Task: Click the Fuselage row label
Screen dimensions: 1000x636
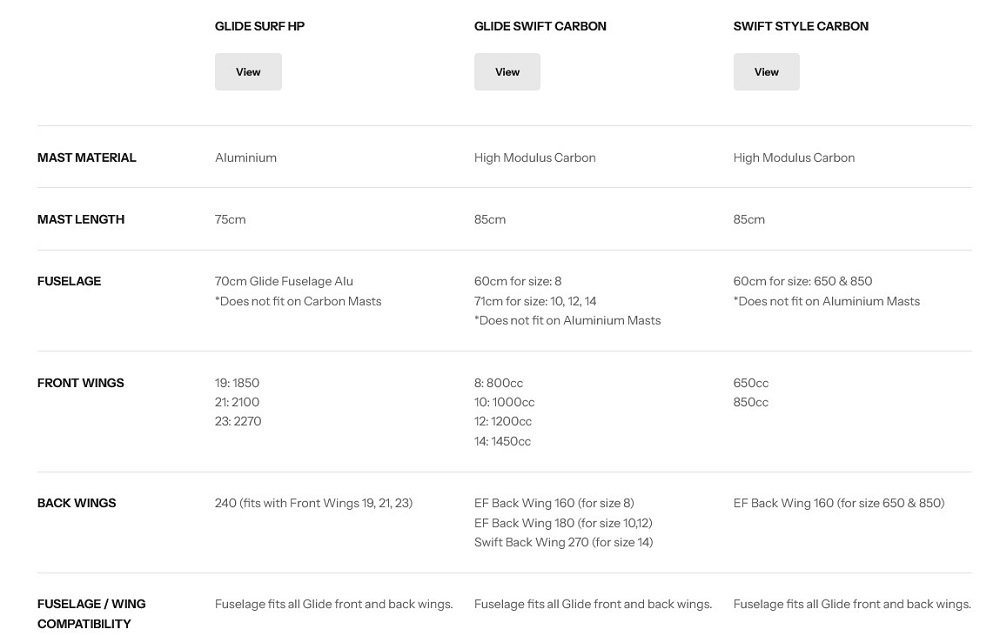Action: [x=69, y=281]
